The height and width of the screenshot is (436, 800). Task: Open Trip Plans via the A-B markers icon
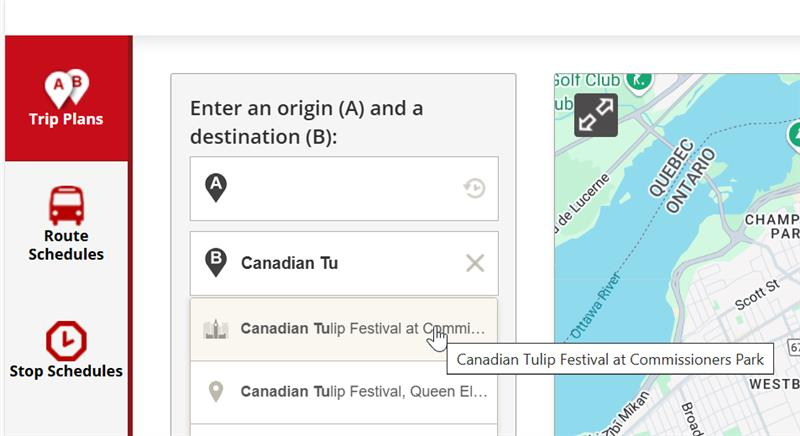[x=66, y=89]
